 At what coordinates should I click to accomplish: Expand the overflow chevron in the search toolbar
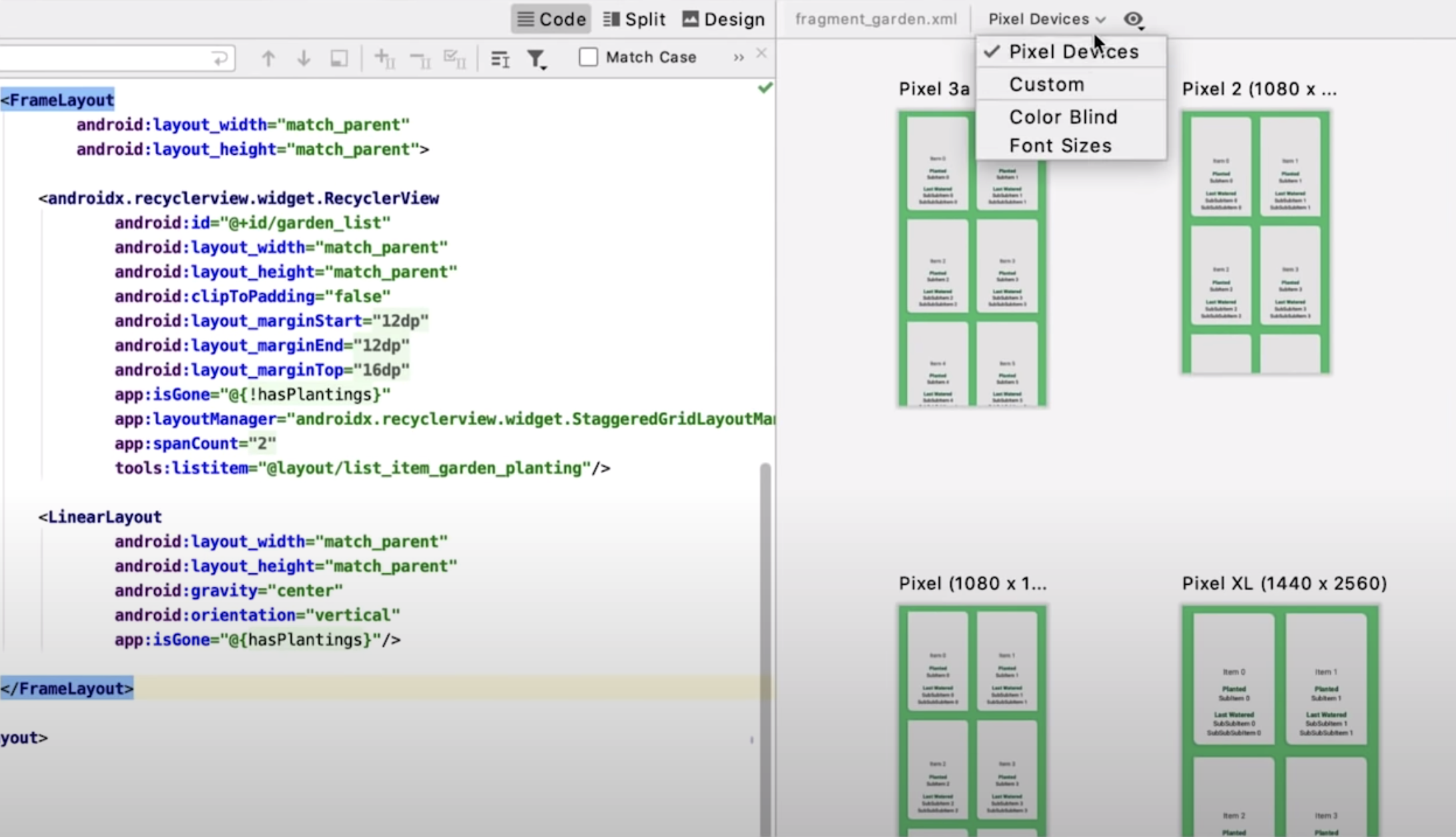(x=738, y=57)
